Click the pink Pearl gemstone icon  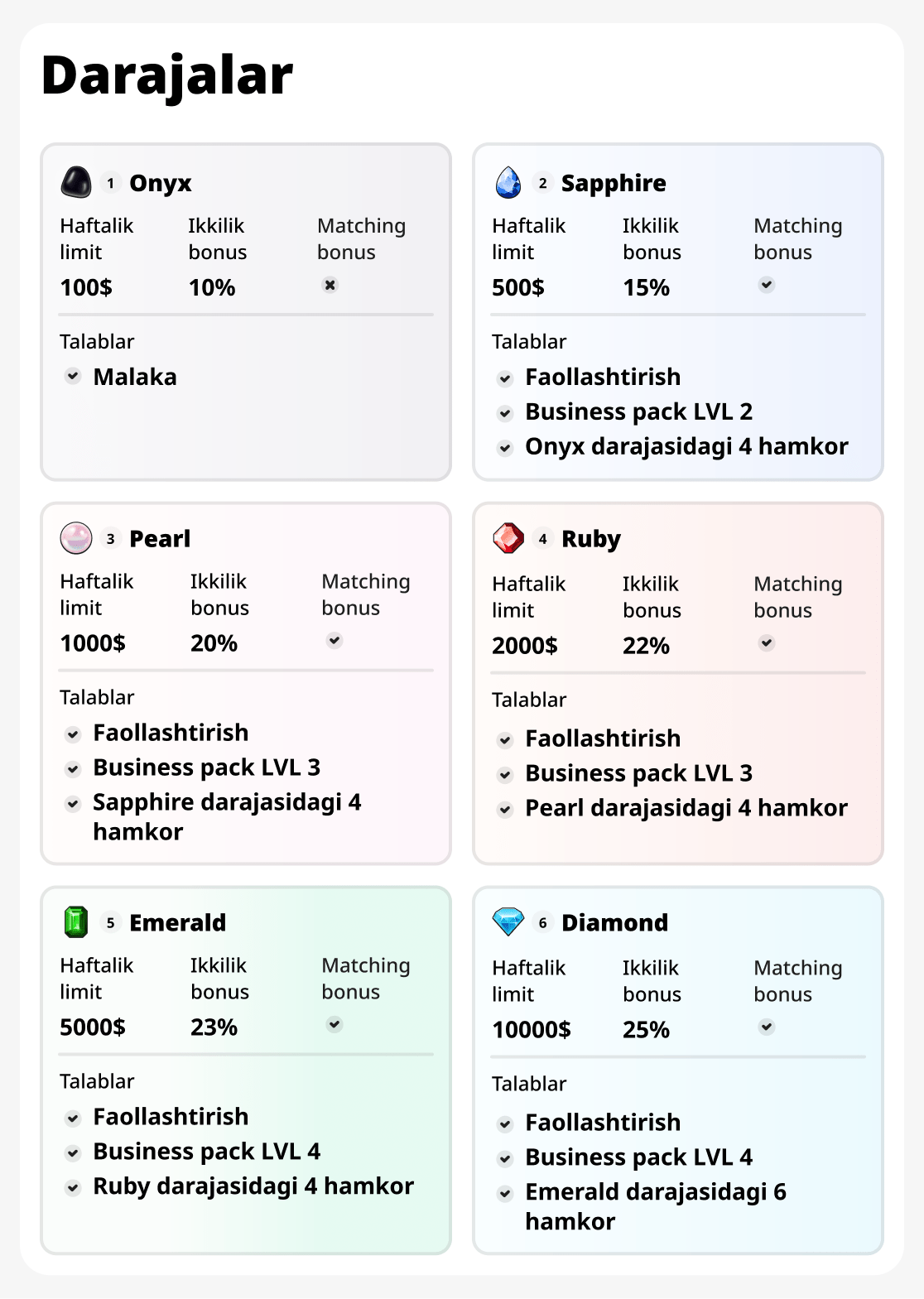coord(76,538)
